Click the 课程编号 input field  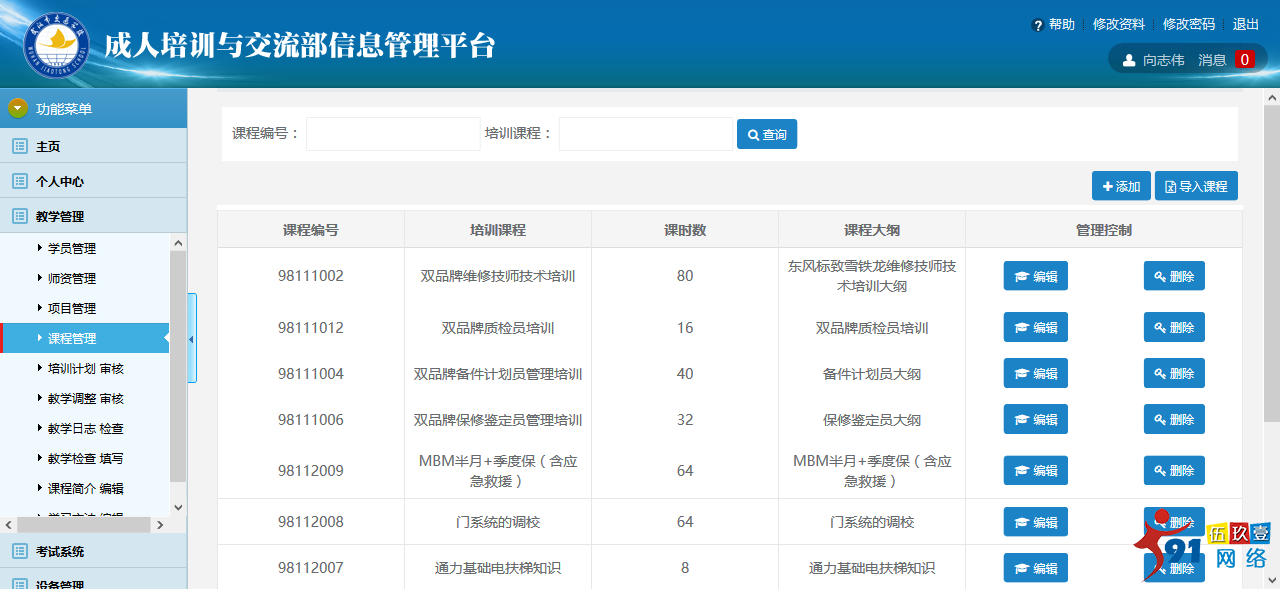(393, 134)
